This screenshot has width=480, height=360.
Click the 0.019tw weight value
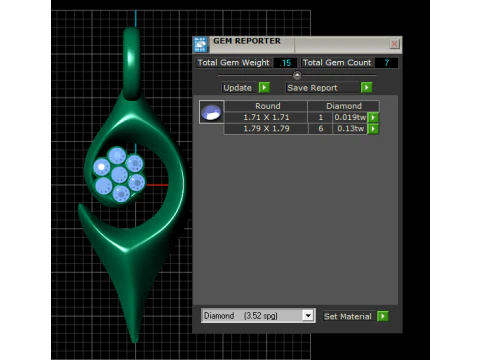coord(350,117)
